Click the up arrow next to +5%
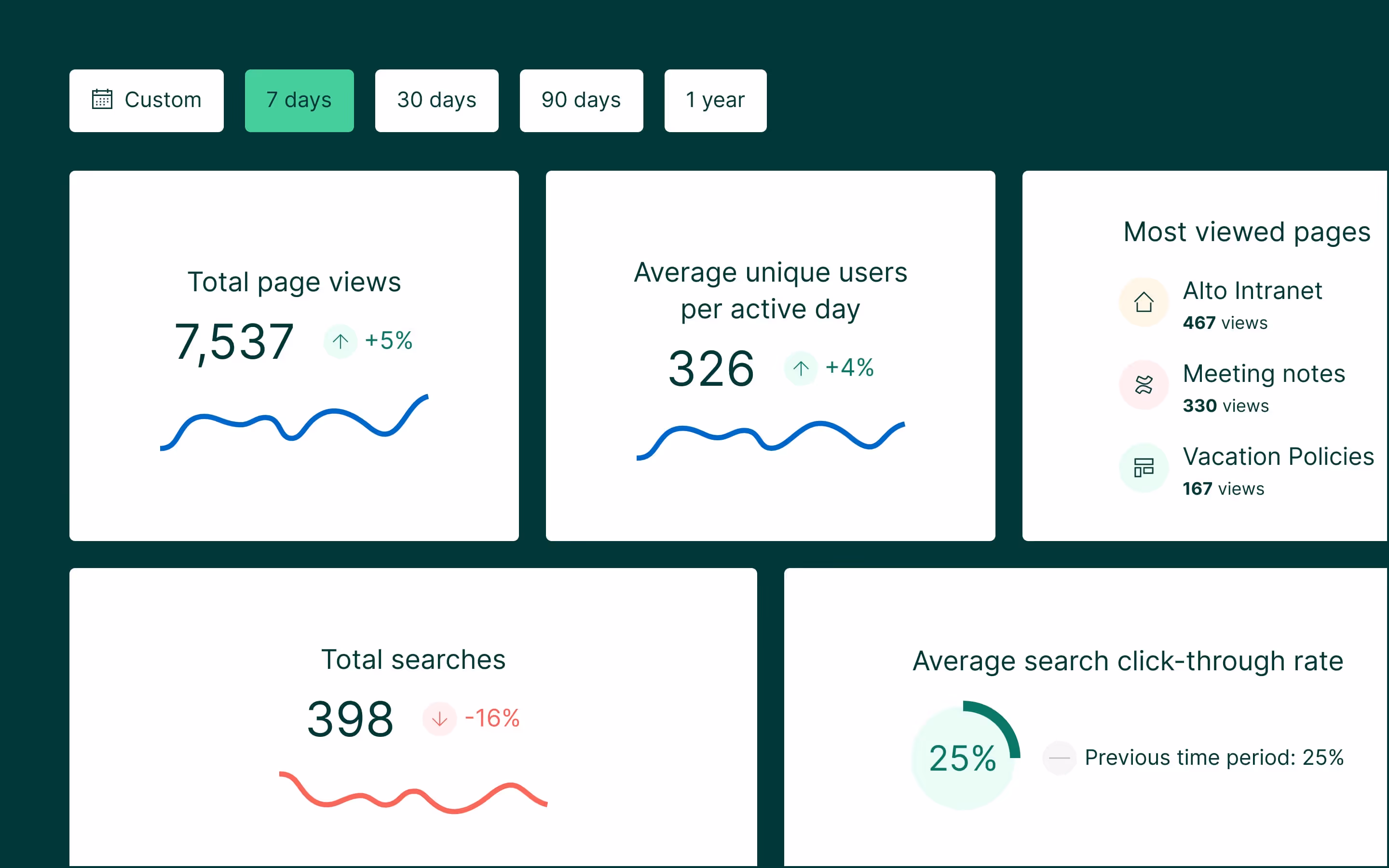Image resolution: width=1389 pixels, height=868 pixels. (x=340, y=341)
